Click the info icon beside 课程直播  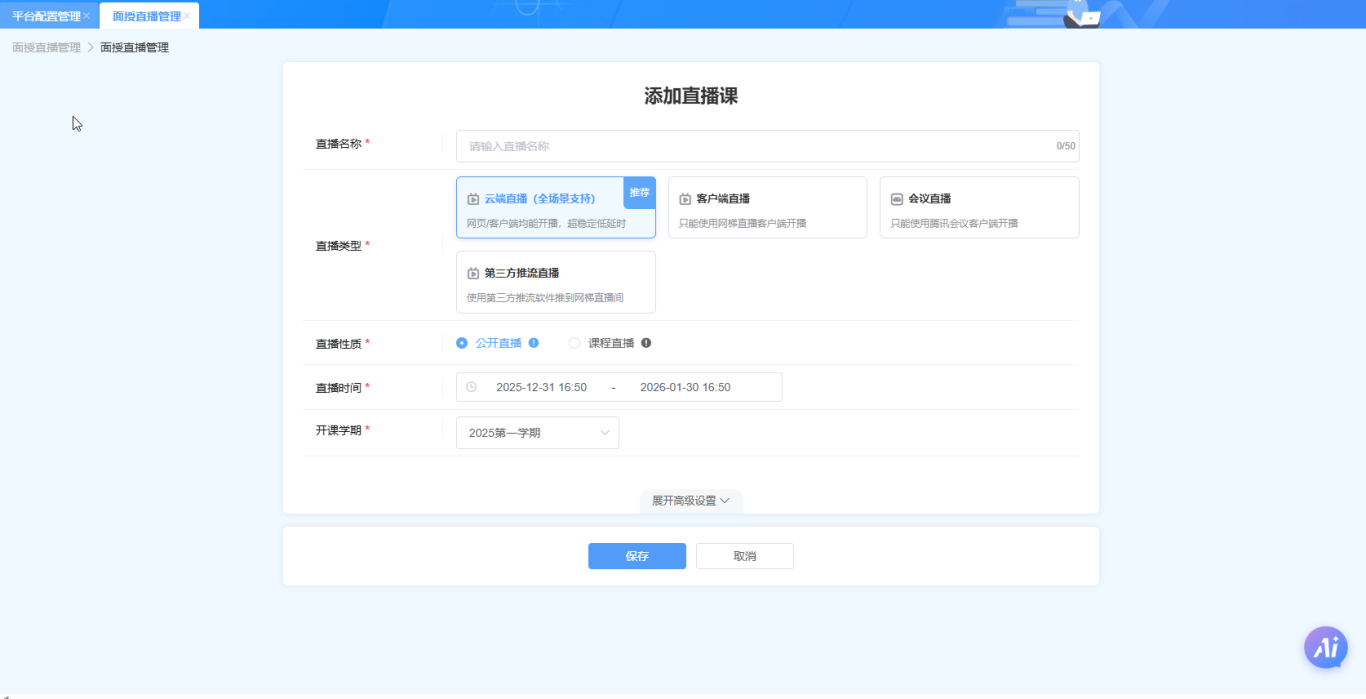tap(646, 343)
